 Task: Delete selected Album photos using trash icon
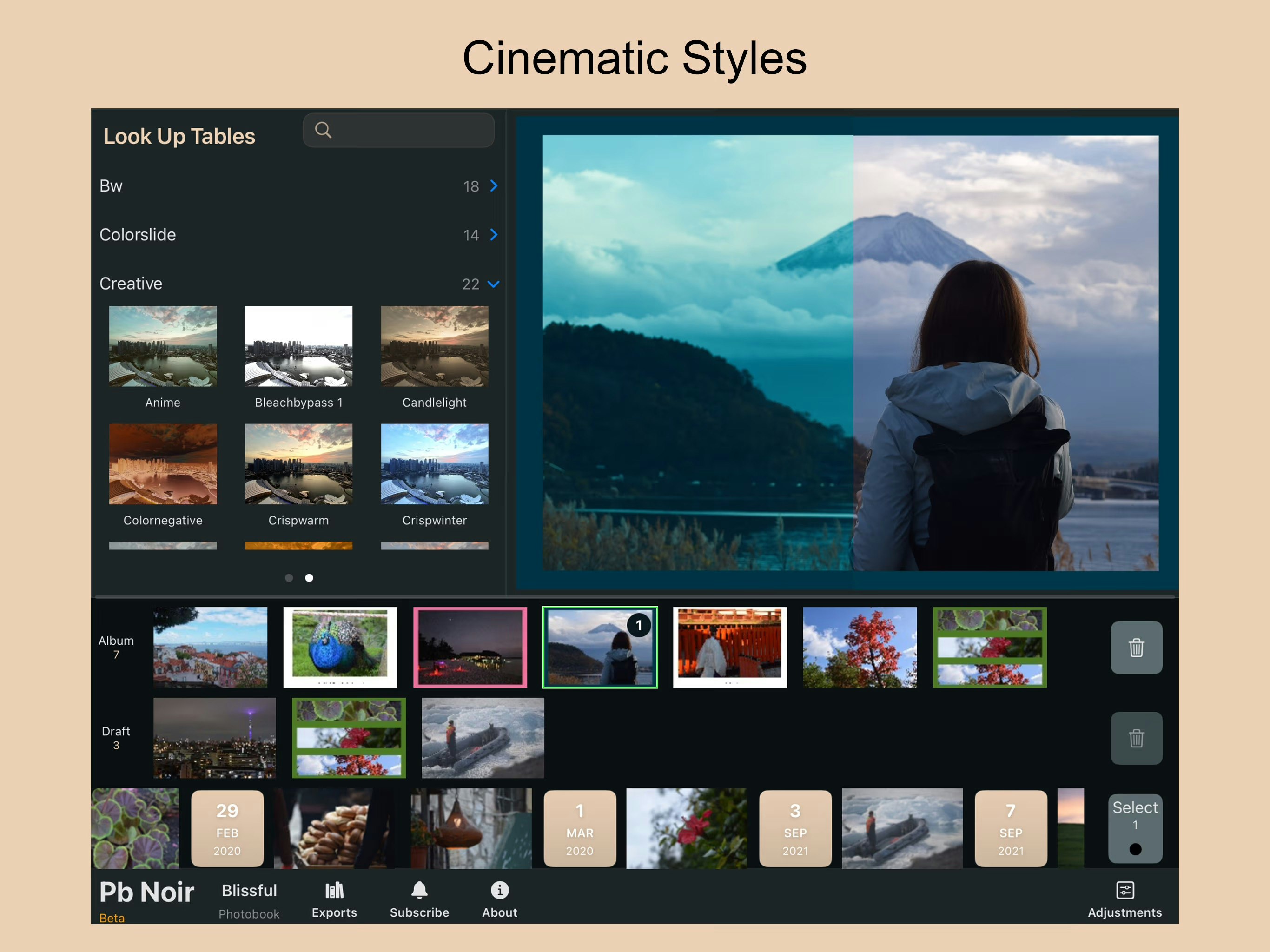click(x=1136, y=648)
